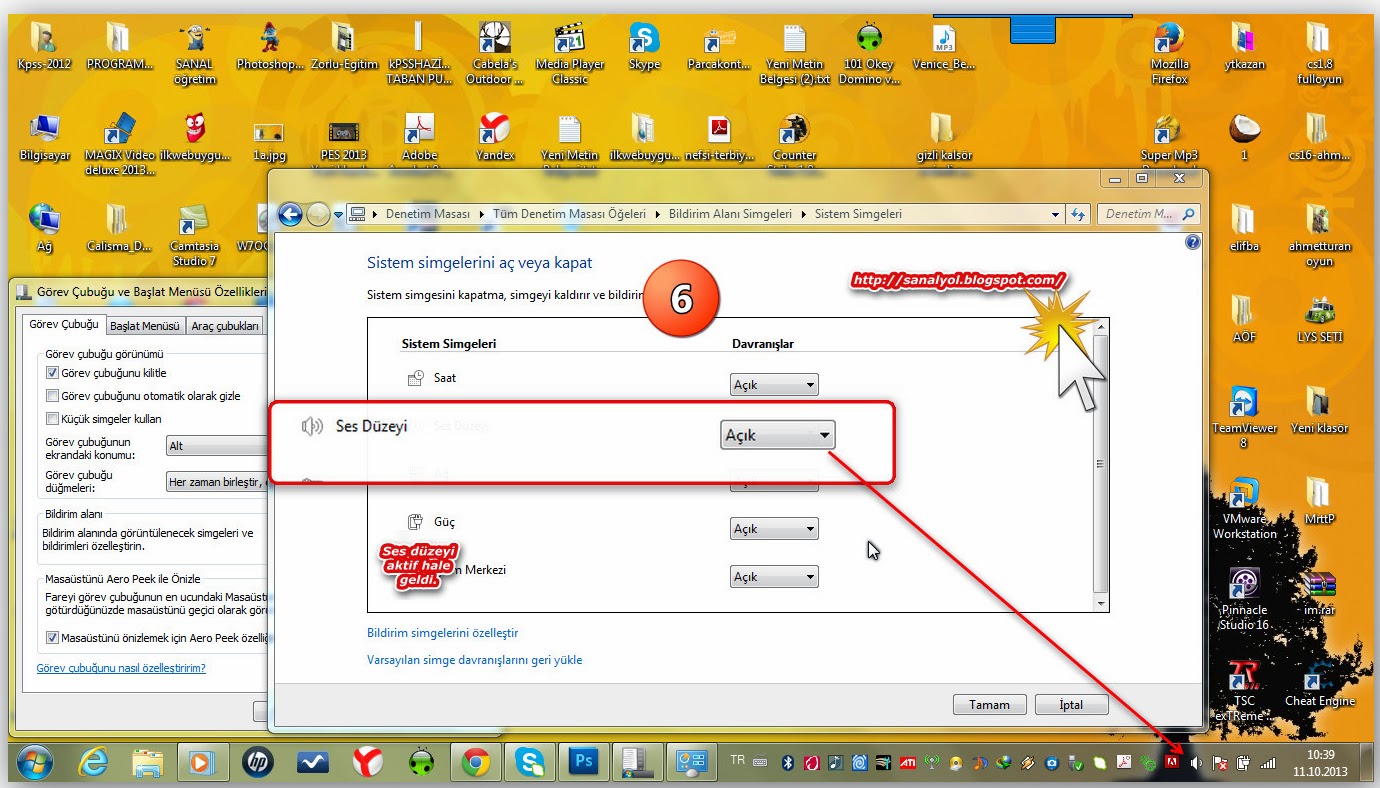
Task: Open the 'Her zaman birleştir' taskbar buttons dropdown
Action: [216, 482]
